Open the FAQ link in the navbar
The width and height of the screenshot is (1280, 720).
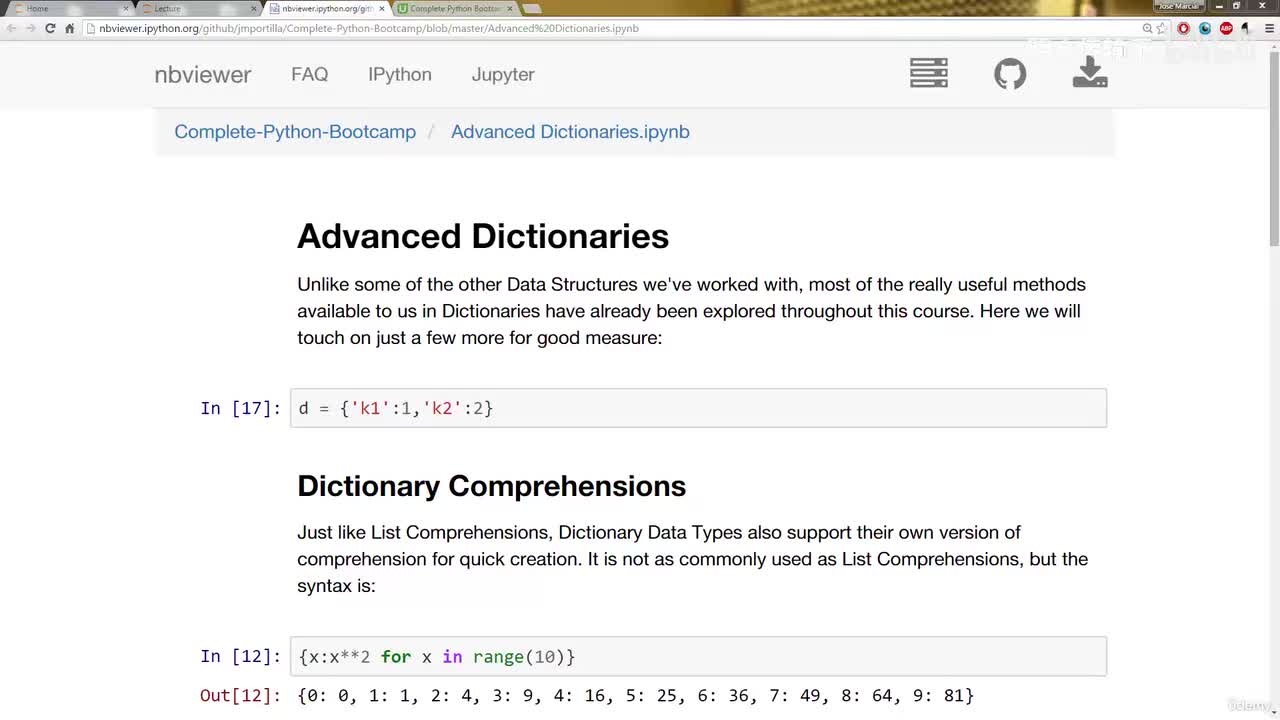pos(309,74)
